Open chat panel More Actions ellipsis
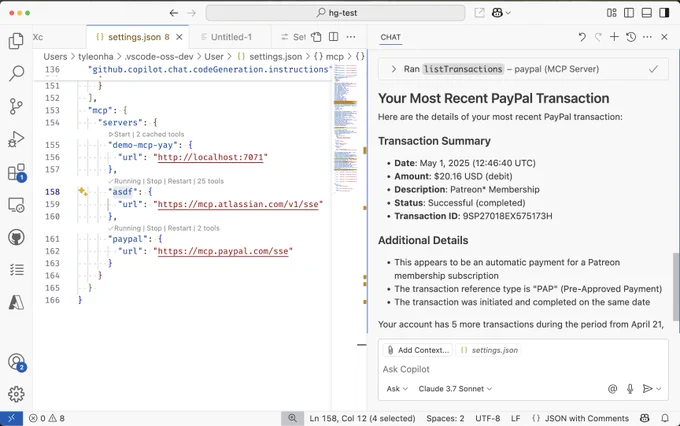The height and width of the screenshot is (426, 680). click(x=647, y=37)
